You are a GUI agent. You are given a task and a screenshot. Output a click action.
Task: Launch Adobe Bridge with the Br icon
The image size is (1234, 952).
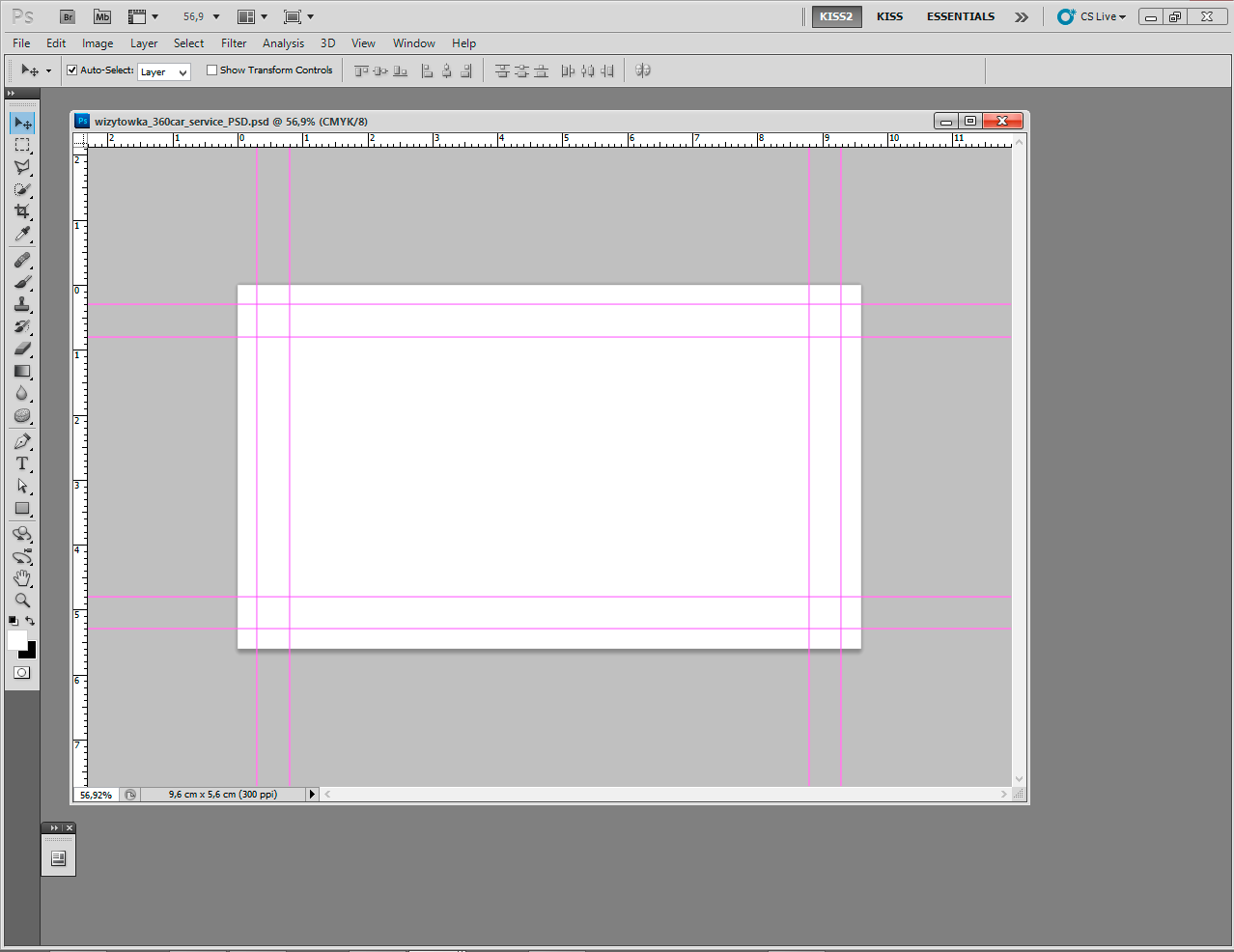tap(68, 16)
